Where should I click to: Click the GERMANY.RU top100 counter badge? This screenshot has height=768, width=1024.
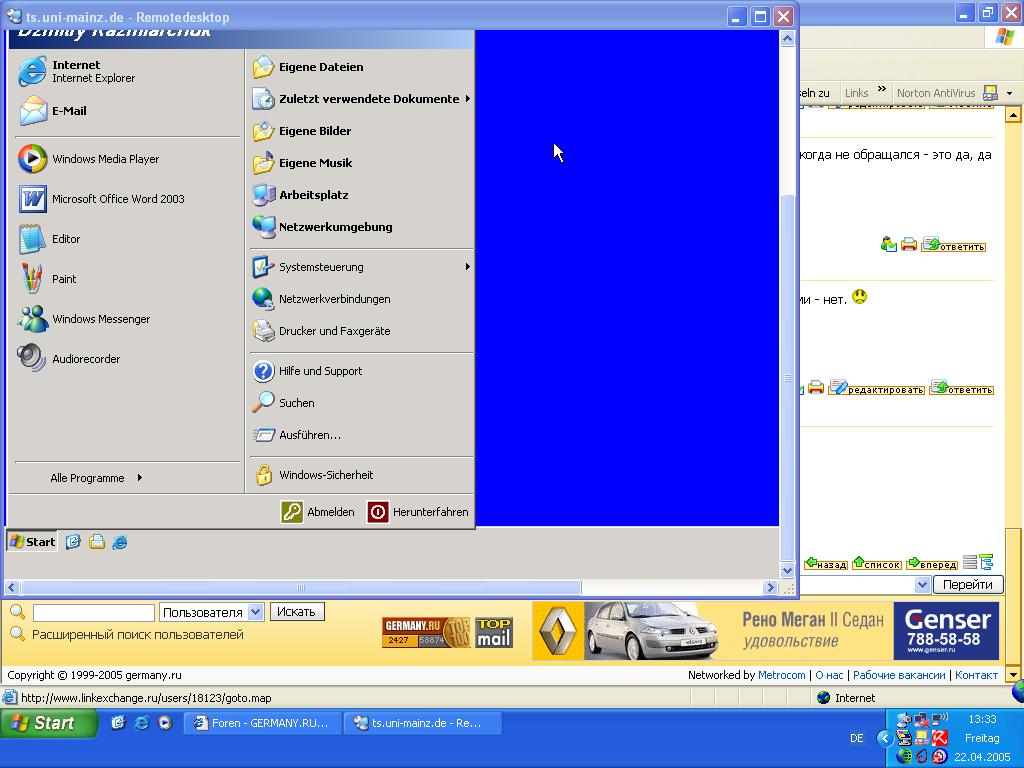[426, 632]
